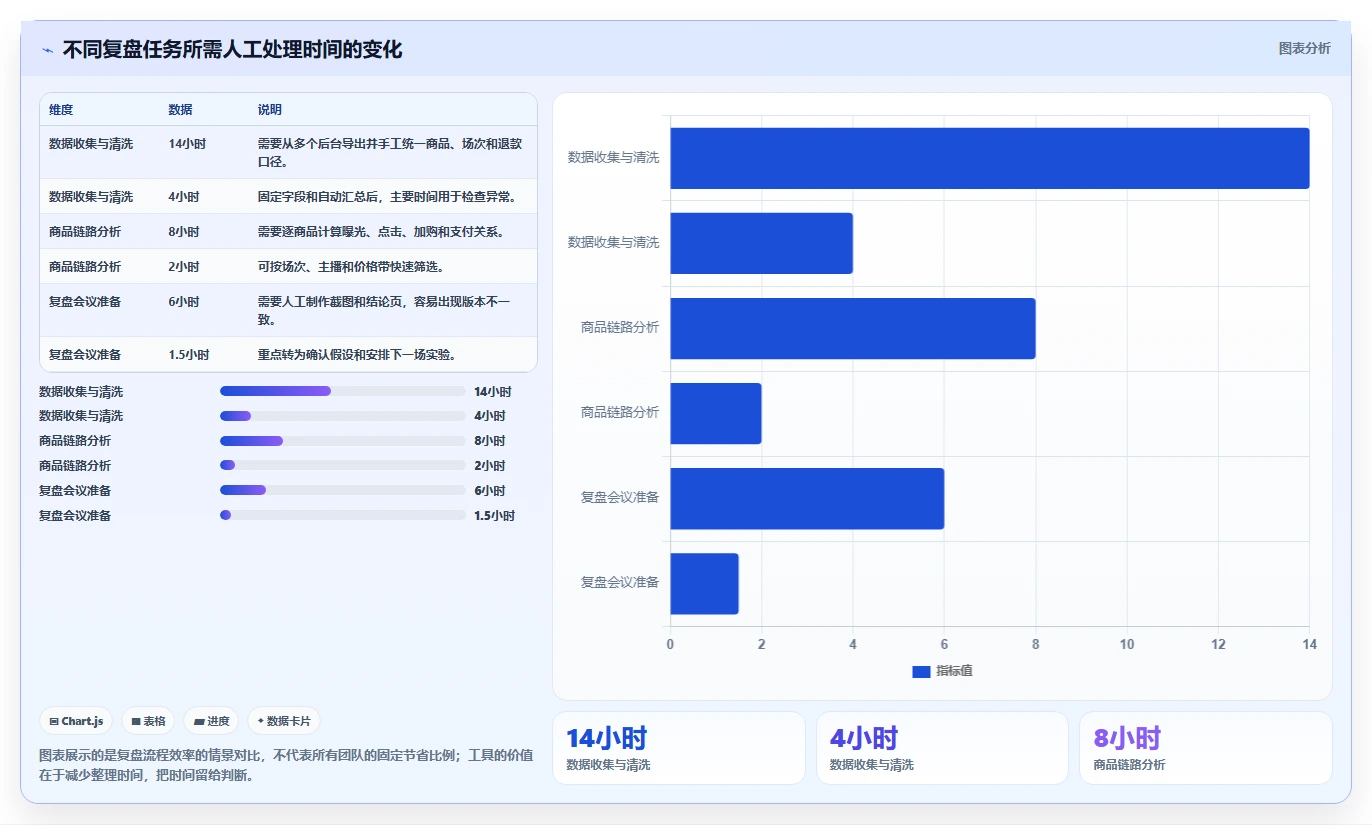Image resolution: width=1372 pixels, height=825 pixels.
Task: Open the 4小时 数据收集与清洗 data card
Action: point(942,748)
